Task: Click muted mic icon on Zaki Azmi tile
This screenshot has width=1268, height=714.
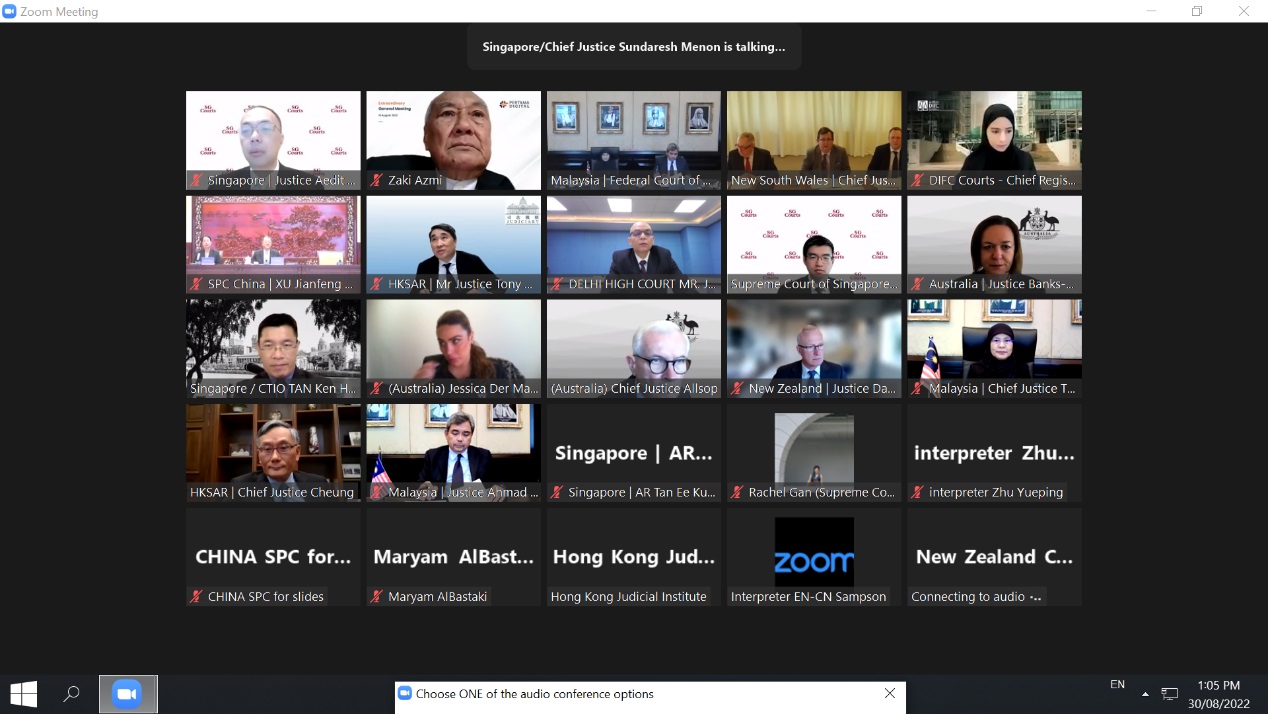Action: click(x=377, y=181)
